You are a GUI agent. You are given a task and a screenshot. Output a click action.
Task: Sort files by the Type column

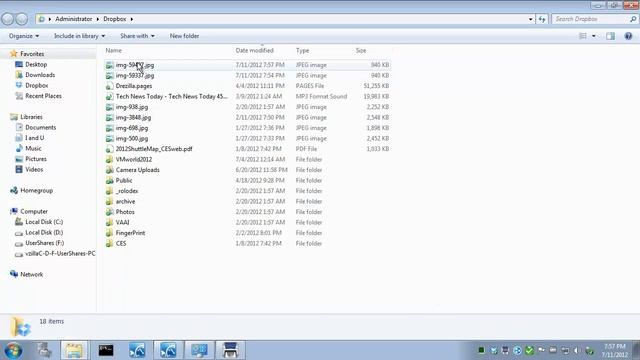(302, 50)
